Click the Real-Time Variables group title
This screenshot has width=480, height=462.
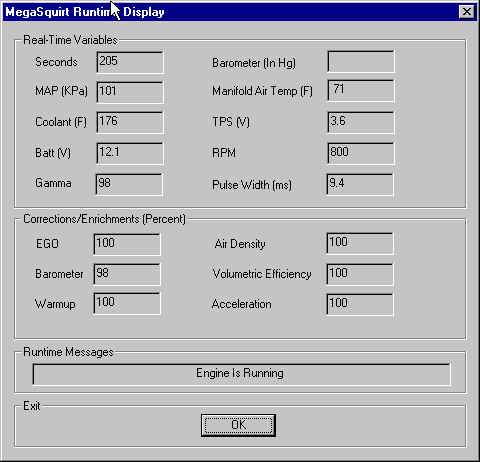(70, 40)
